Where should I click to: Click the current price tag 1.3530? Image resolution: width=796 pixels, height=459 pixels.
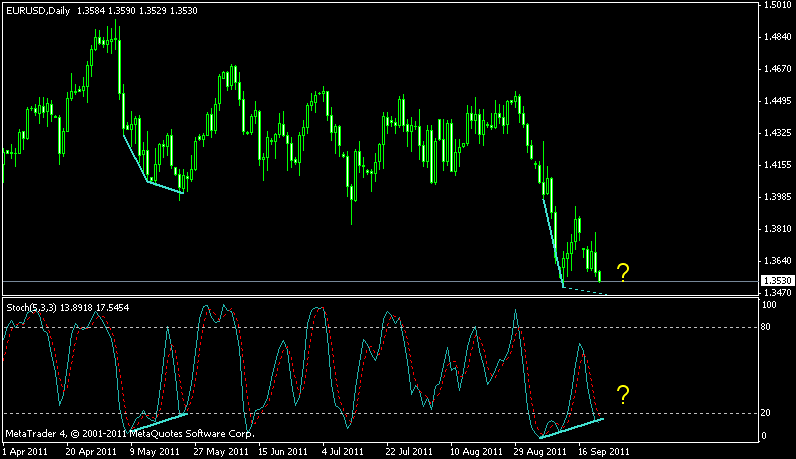(777, 281)
